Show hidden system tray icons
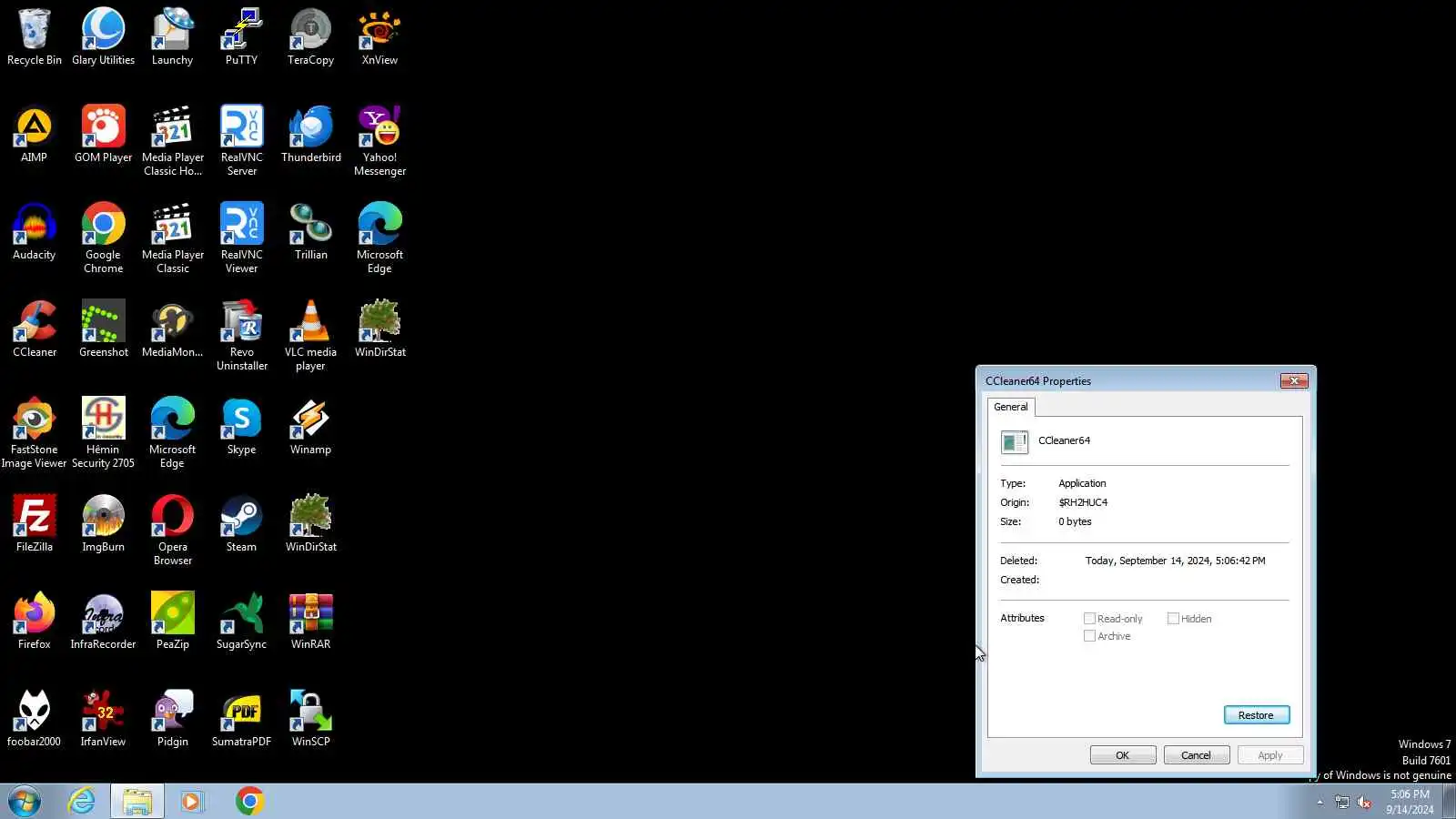Image resolution: width=1456 pixels, height=819 pixels. 1319,802
